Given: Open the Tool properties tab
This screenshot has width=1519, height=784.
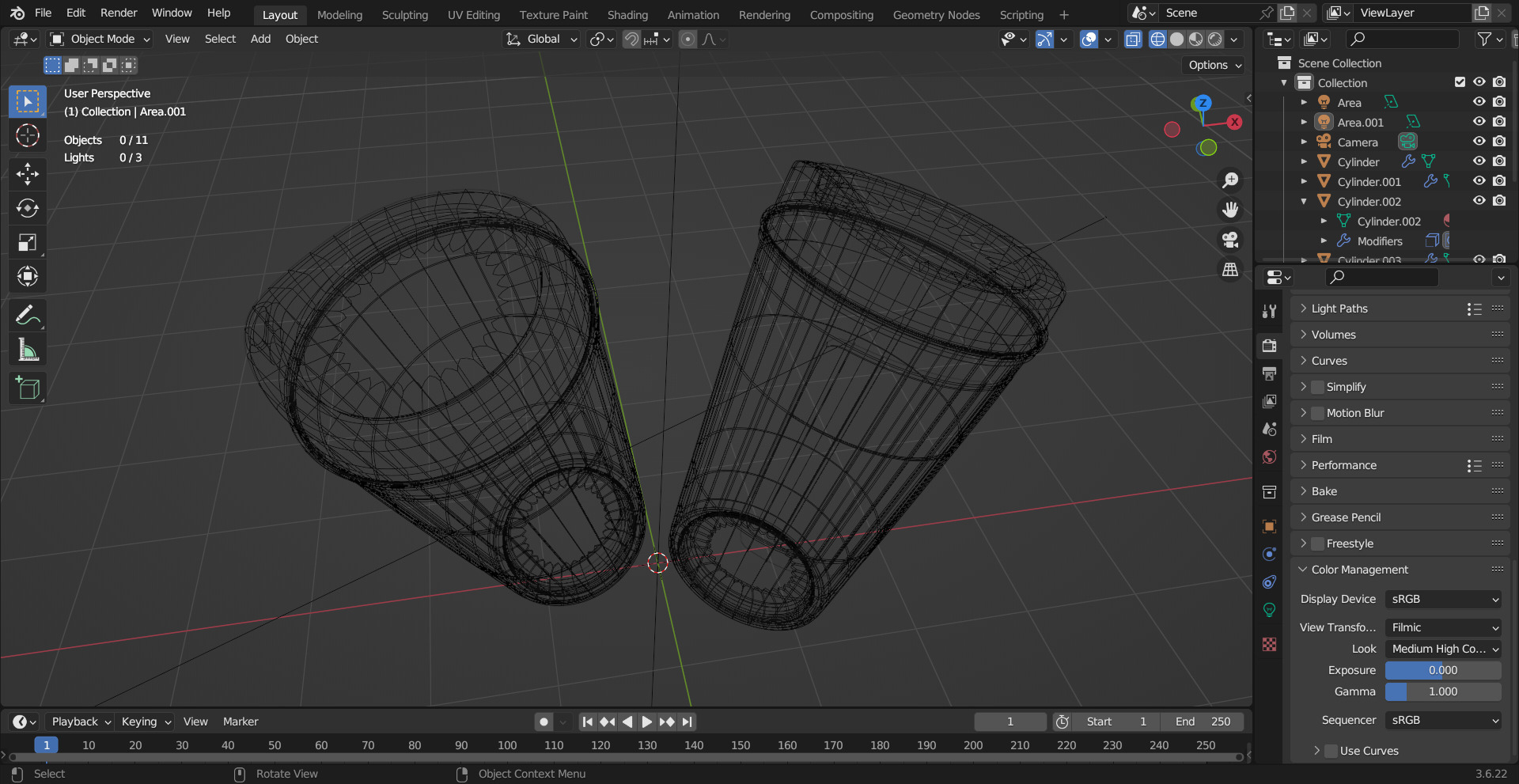Looking at the screenshot, I should coord(1270,311).
